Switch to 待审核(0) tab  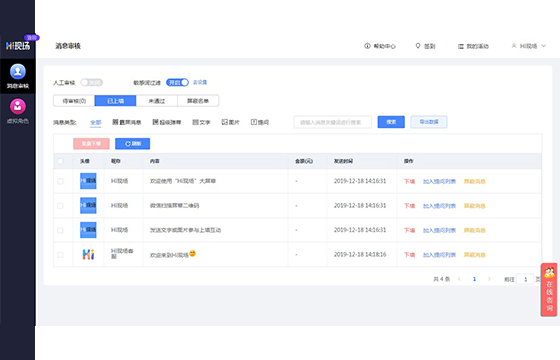click(x=74, y=101)
